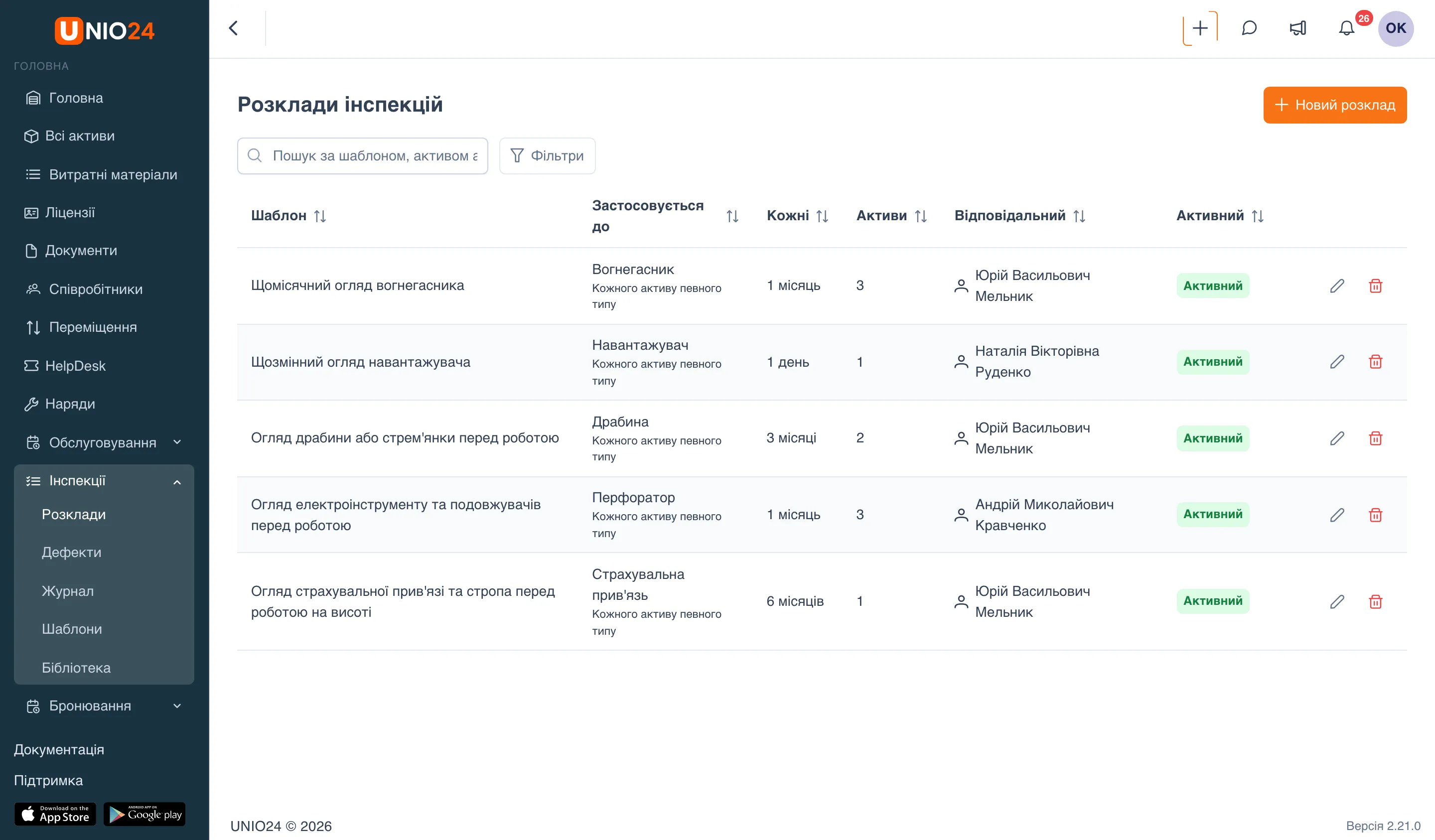
Task: Sort table by Відповідальний column
Action: tap(1079, 216)
